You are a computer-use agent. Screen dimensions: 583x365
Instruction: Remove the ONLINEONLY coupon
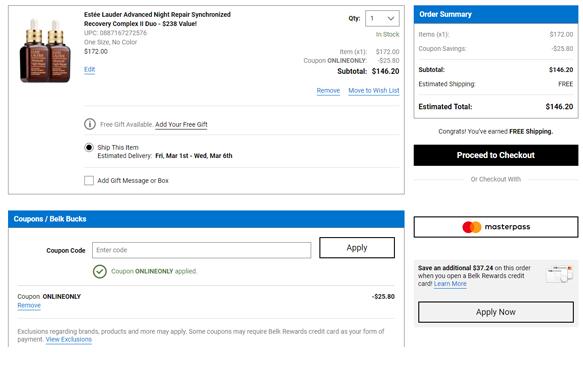coord(29,306)
